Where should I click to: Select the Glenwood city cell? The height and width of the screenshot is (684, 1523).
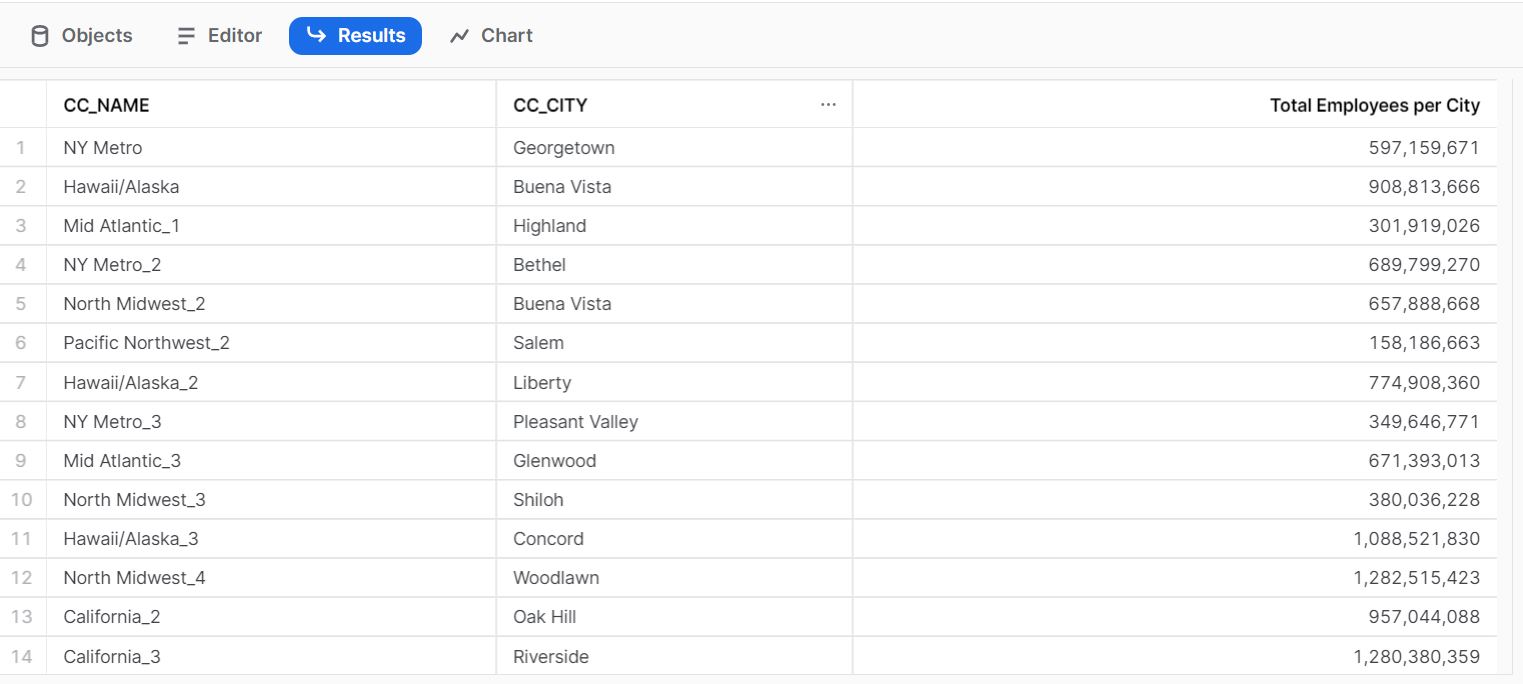pos(674,461)
